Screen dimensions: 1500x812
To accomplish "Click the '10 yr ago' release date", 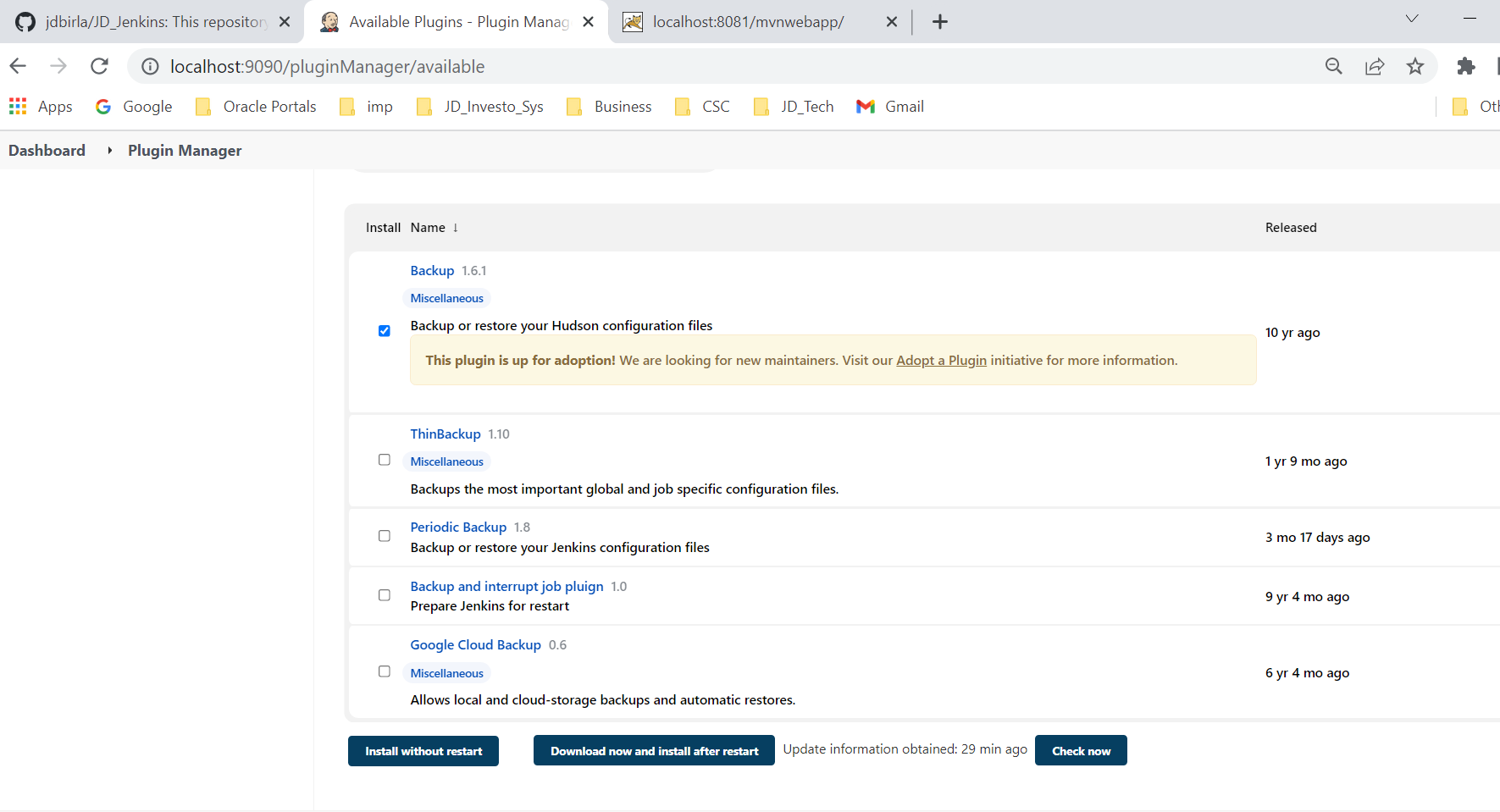I will click(1292, 332).
